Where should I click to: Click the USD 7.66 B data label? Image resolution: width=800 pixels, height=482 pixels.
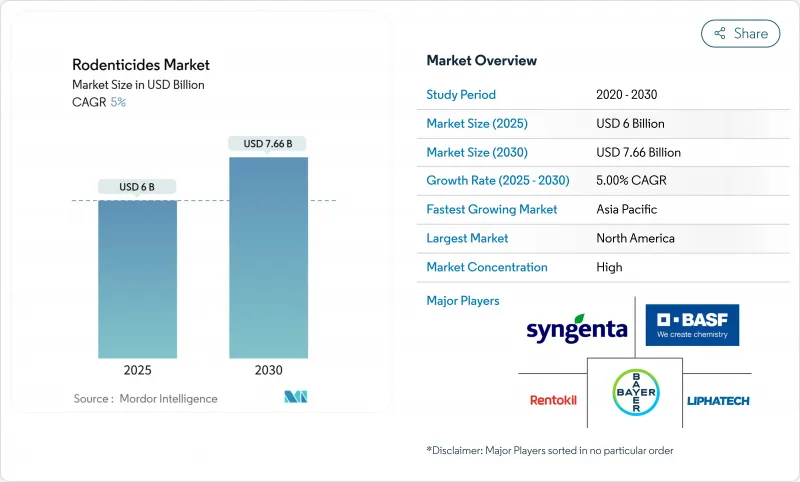click(268, 144)
